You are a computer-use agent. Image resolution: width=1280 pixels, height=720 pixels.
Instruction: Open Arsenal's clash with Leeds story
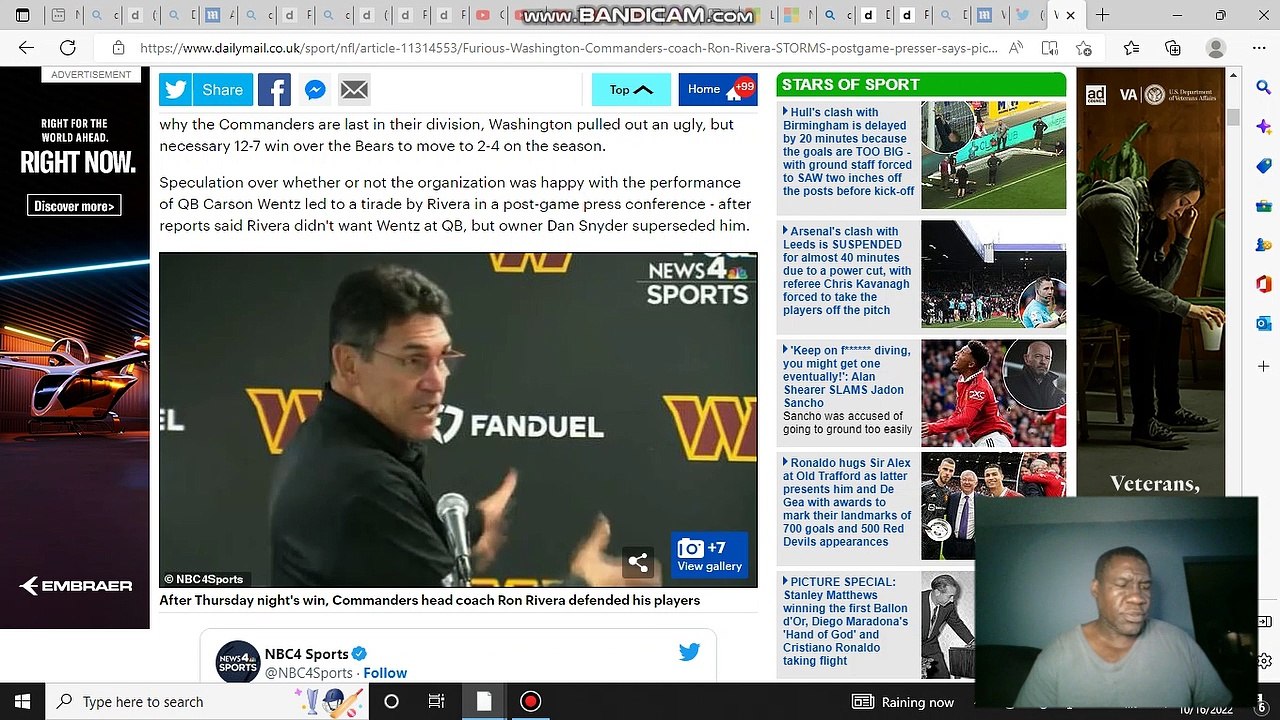[847, 271]
